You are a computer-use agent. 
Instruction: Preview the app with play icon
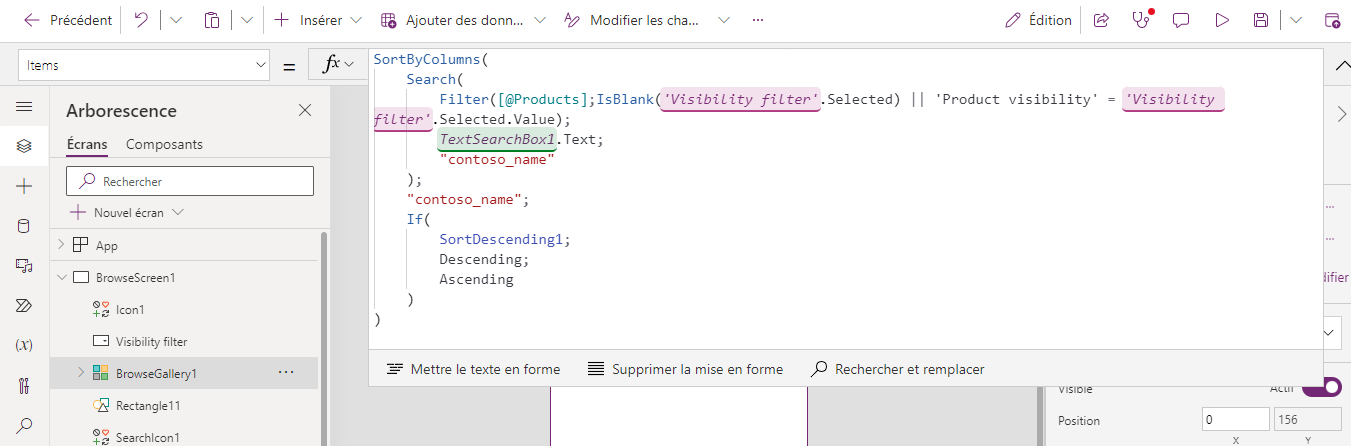point(1221,20)
